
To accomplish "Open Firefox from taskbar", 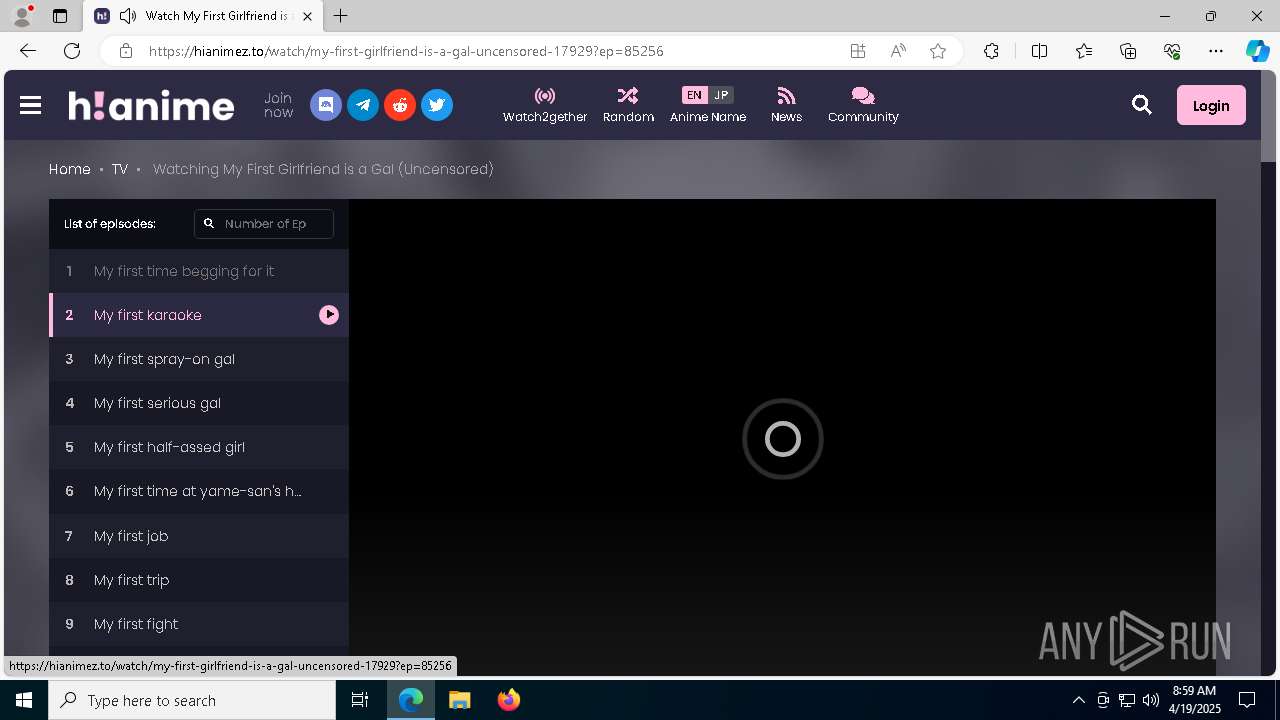I will click(509, 700).
